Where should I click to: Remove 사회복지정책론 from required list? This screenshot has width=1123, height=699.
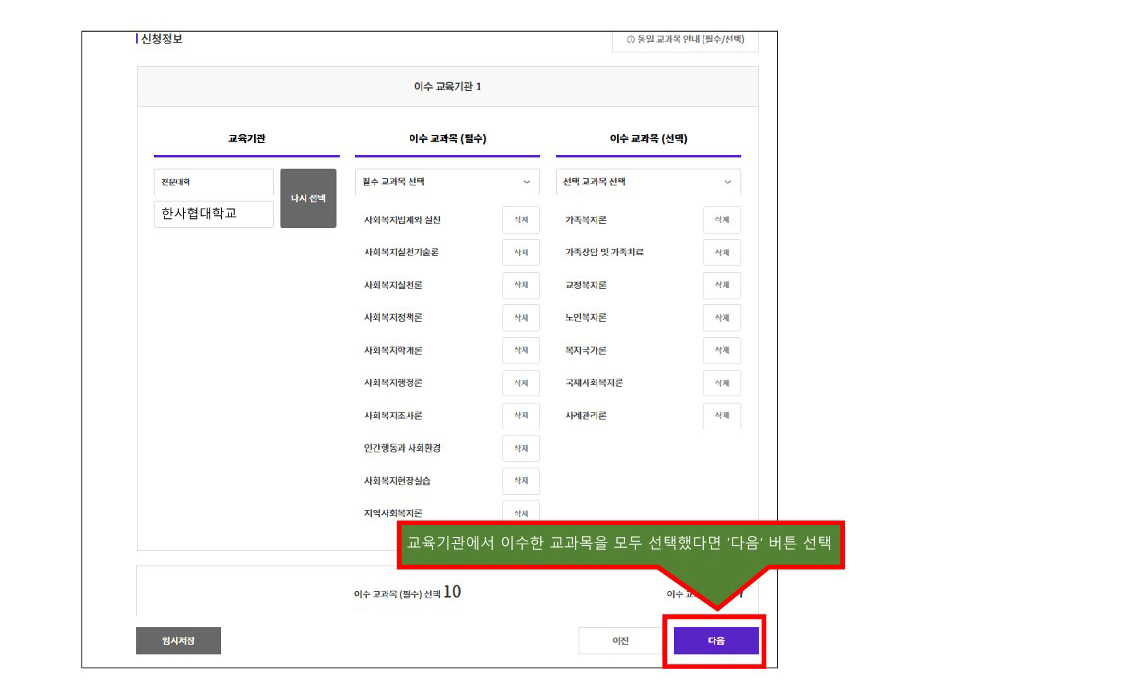(521, 318)
